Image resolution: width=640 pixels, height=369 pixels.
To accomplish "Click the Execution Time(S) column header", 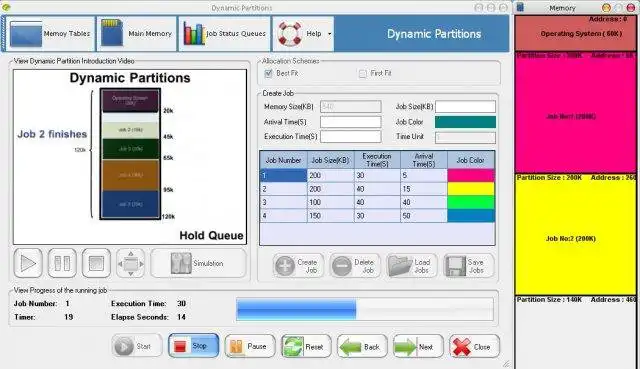I will click(x=377, y=160).
